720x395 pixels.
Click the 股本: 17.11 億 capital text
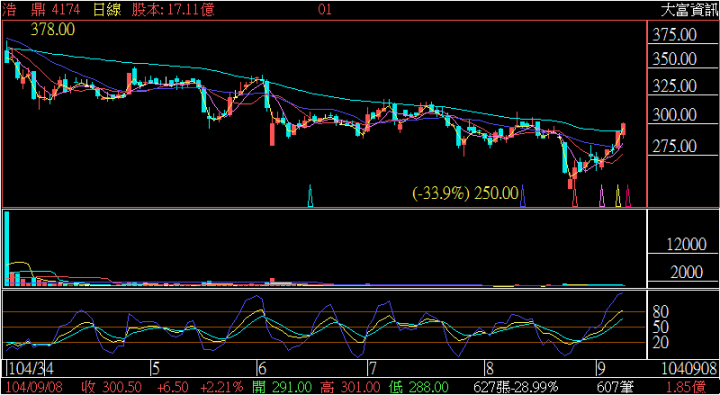point(173,10)
